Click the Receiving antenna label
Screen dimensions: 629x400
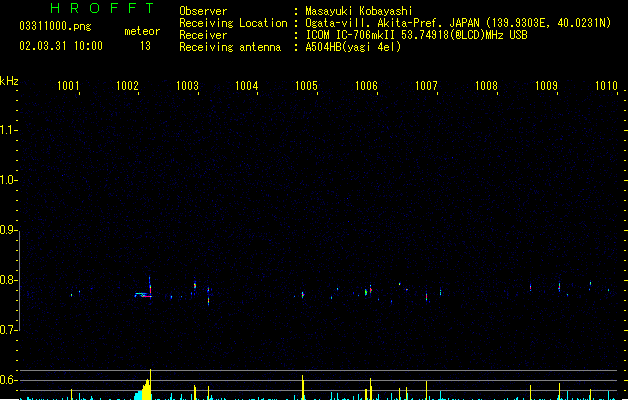coord(230,47)
